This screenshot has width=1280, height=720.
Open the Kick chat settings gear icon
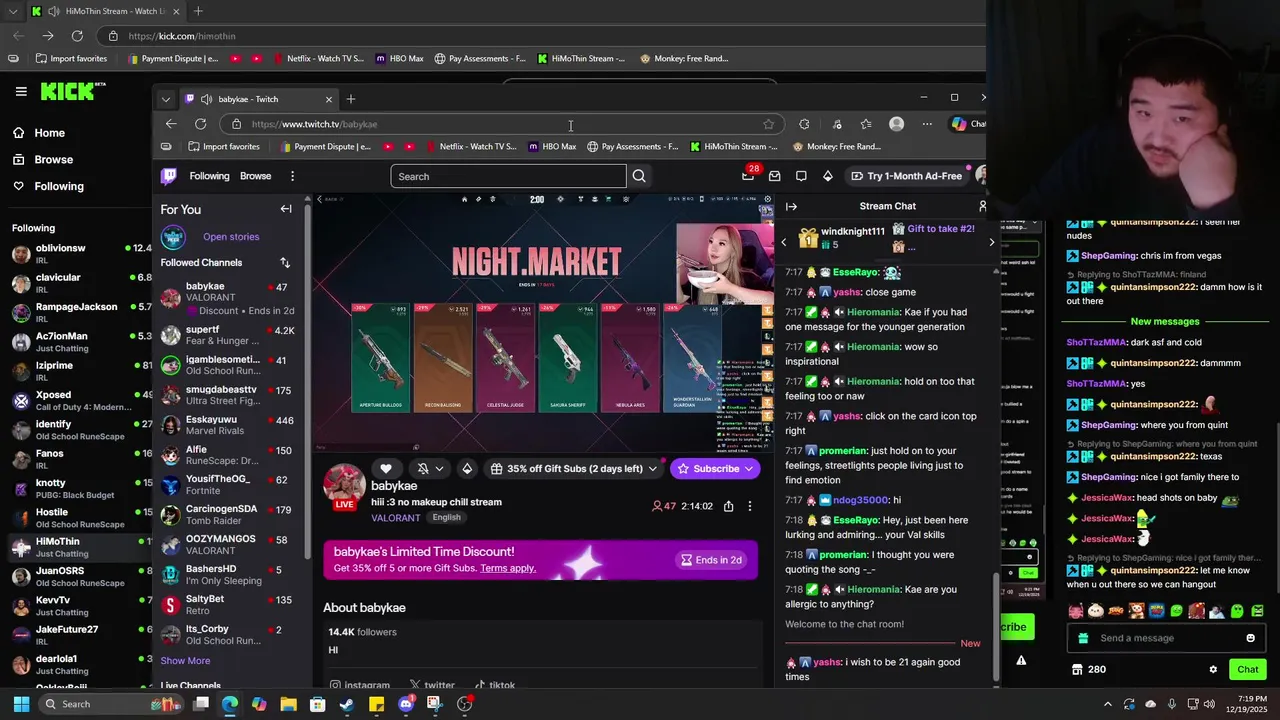point(1213,669)
